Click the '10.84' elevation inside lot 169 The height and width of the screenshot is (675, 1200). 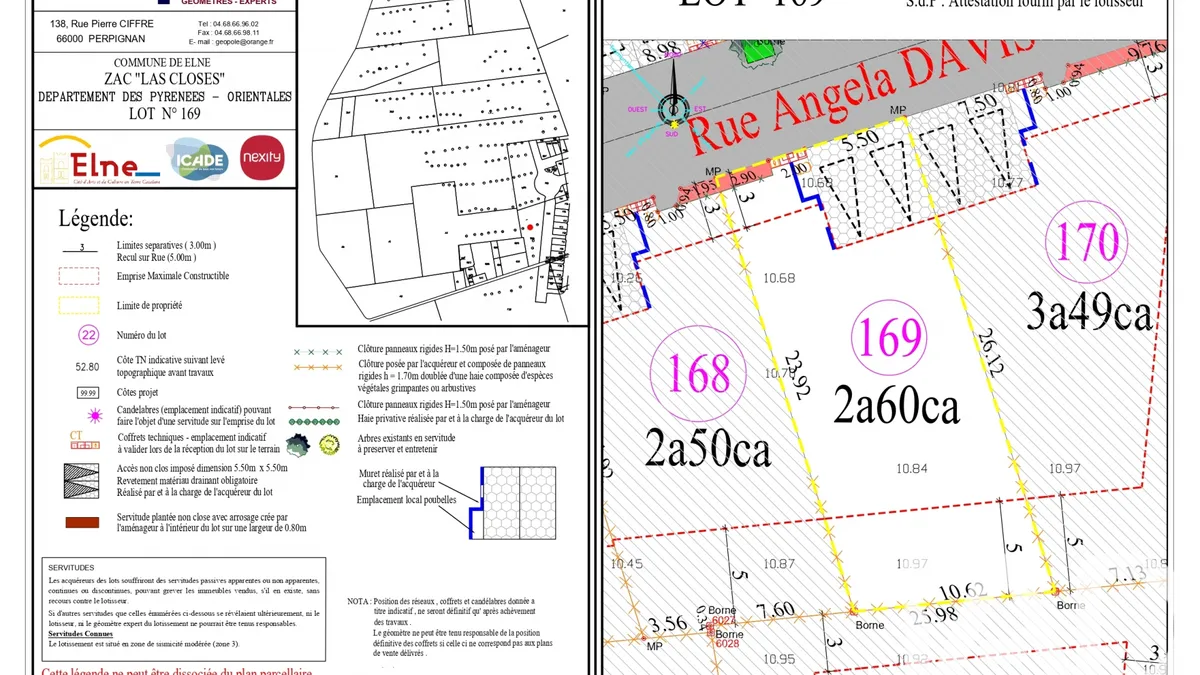coord(912,468)
